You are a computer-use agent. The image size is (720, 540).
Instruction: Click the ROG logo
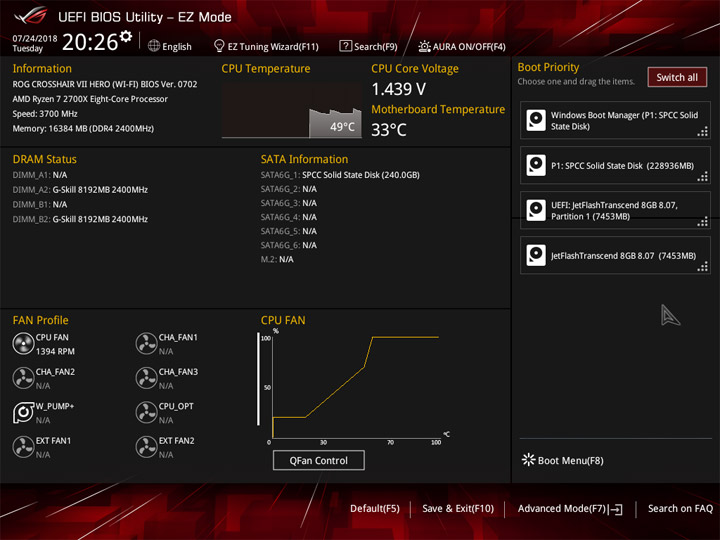tap(31, 16)
